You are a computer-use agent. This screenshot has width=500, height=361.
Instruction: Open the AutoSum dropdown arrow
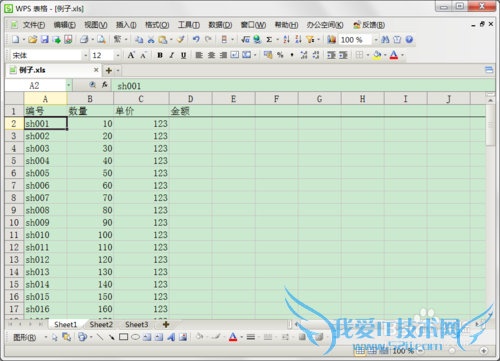point(277,40)
